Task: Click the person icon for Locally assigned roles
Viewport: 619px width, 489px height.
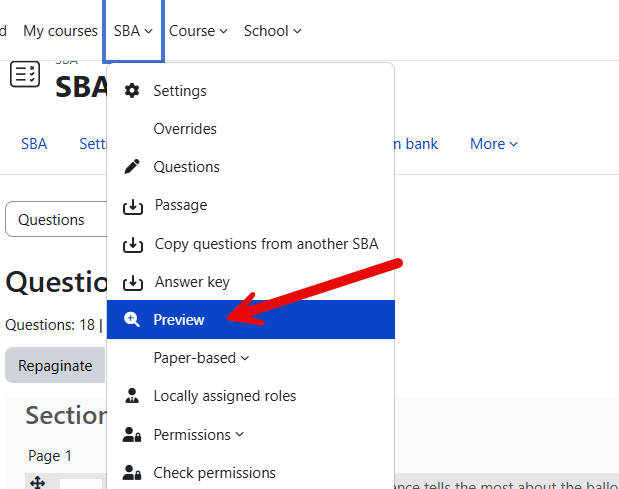Action: point(132,396)
